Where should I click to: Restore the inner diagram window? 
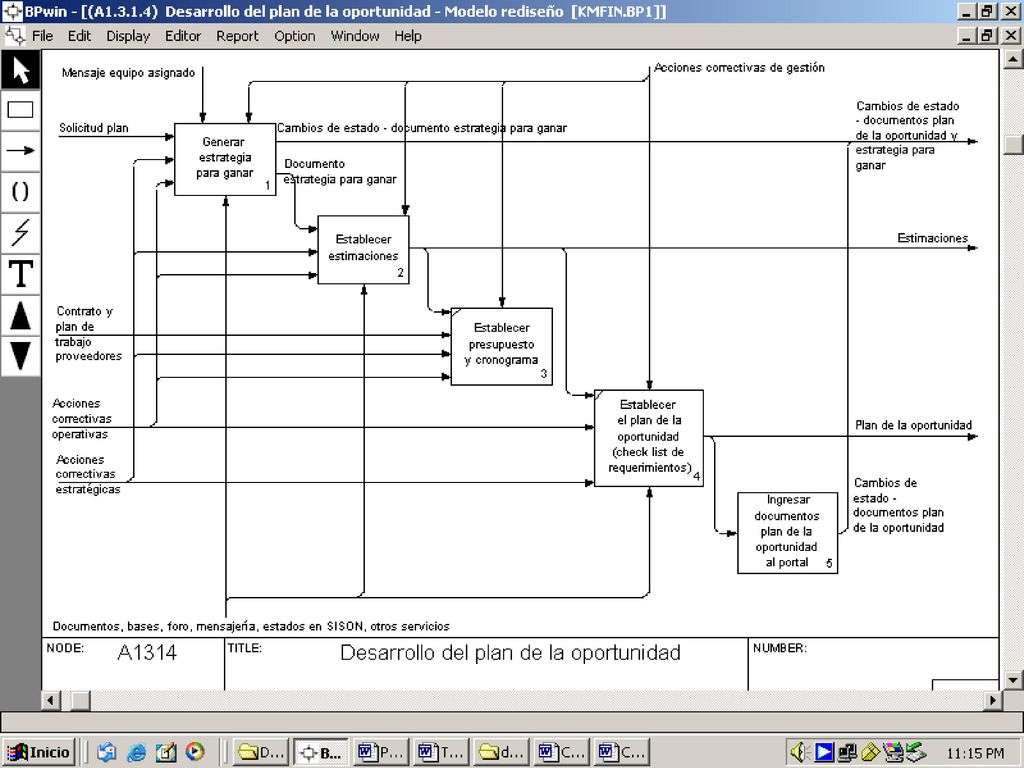click(987, 35)
